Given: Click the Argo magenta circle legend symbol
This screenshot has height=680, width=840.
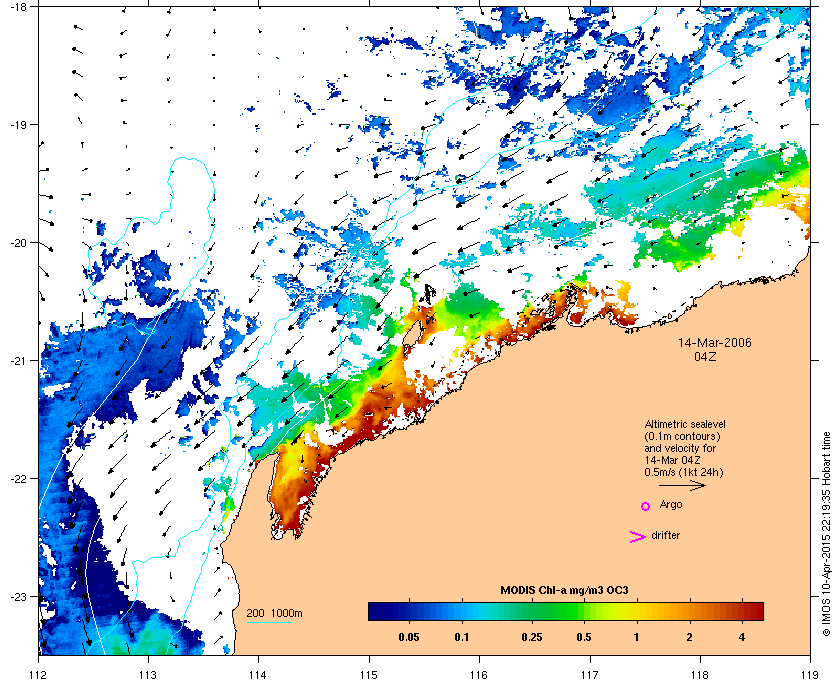Looking at the screenshot, I should pos(646,506).
